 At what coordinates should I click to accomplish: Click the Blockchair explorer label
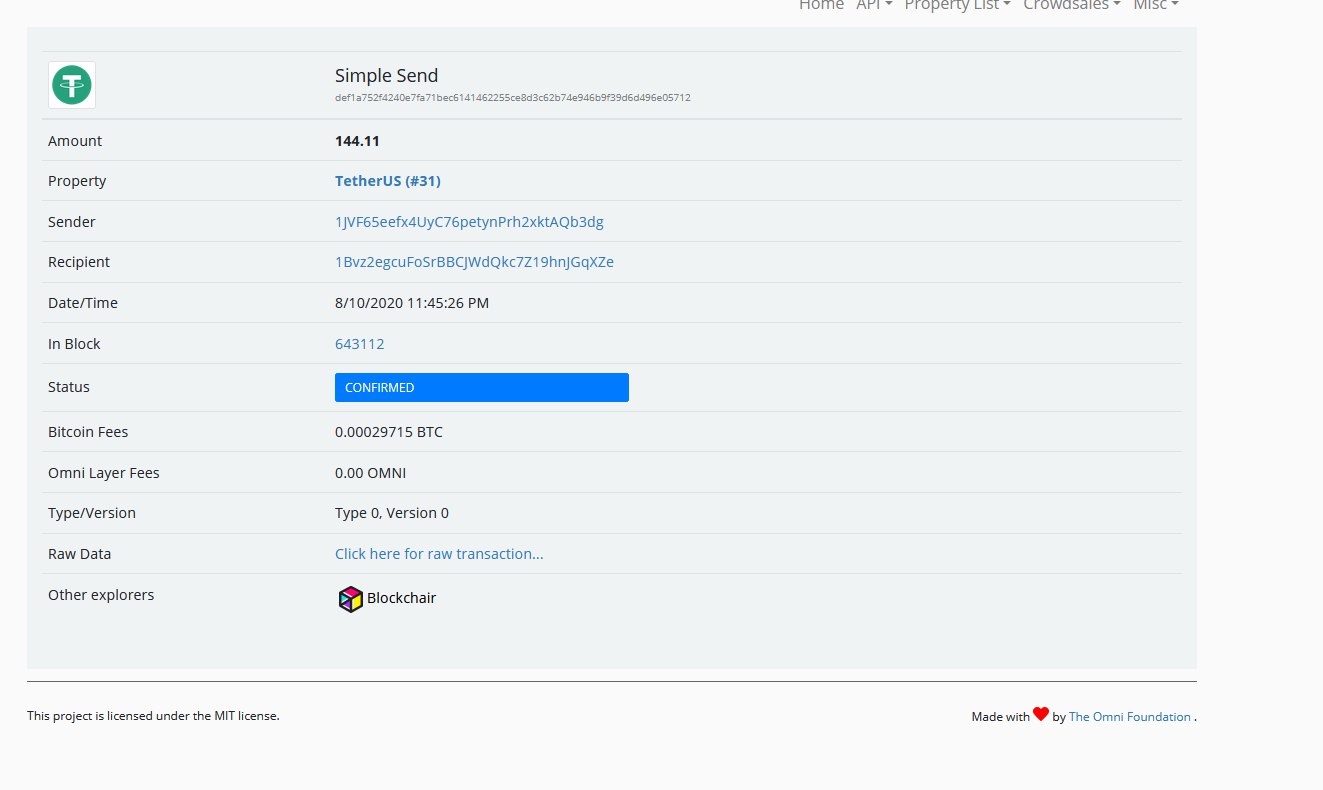(x=401, y=599)
